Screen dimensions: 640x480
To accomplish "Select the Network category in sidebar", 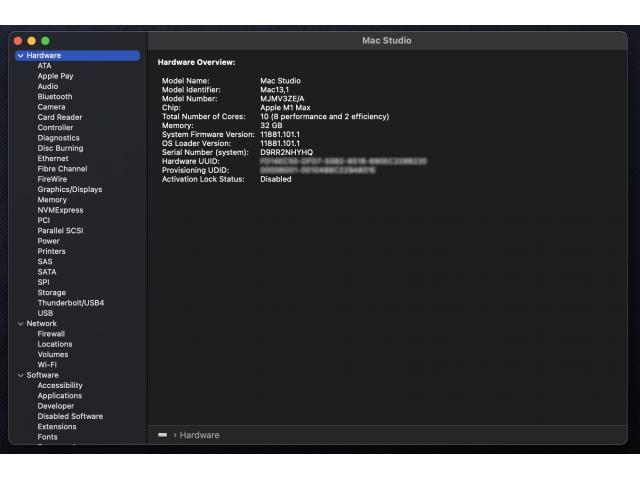I will click(x=42, y=323).
